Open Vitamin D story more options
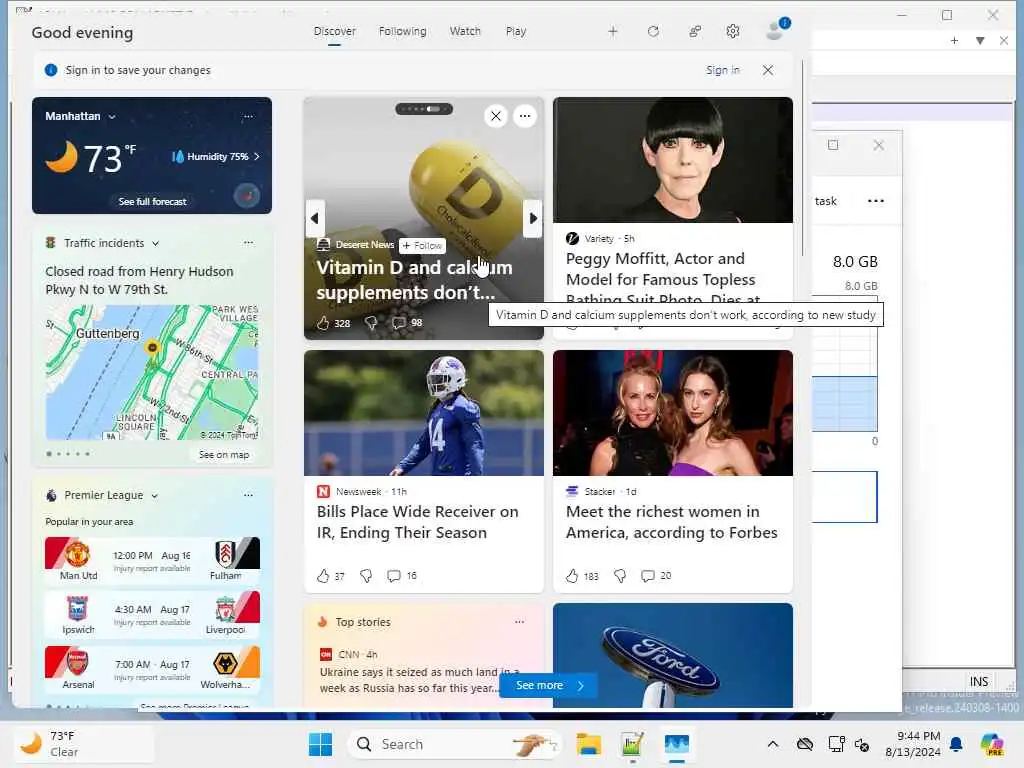Viewport: 1024px width, 768px height. (x=524, y=116)
